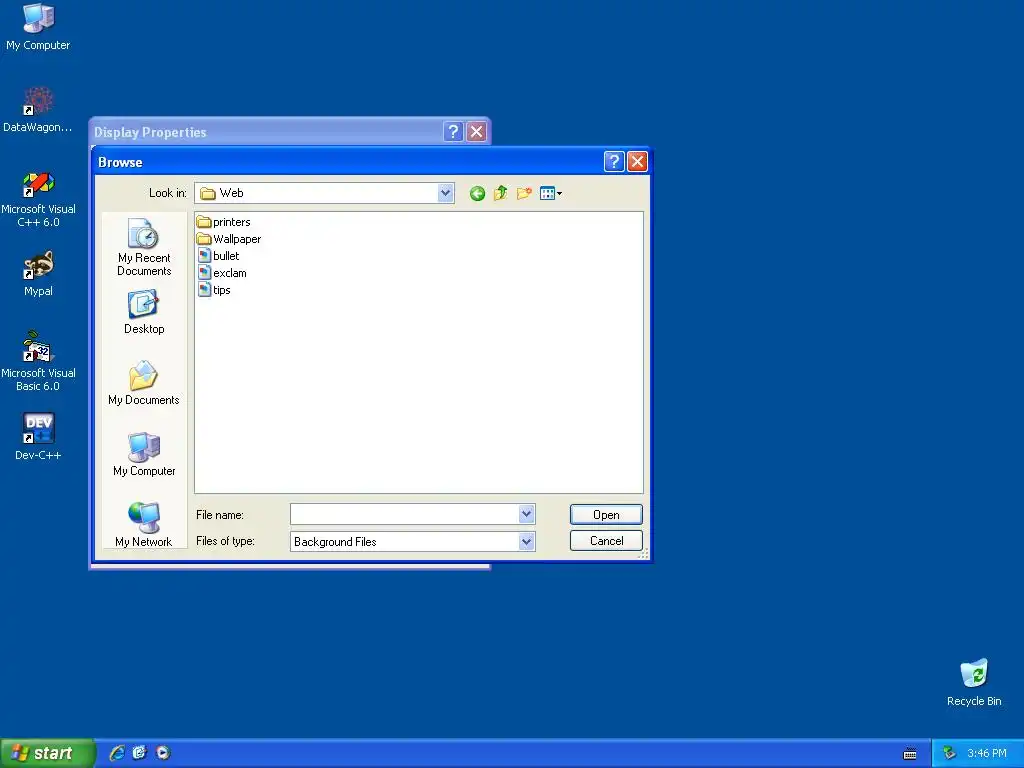This screenshot has height=768, width=1024.
Task: Select the DataWagon desktop shortcut
Action: 38,110
